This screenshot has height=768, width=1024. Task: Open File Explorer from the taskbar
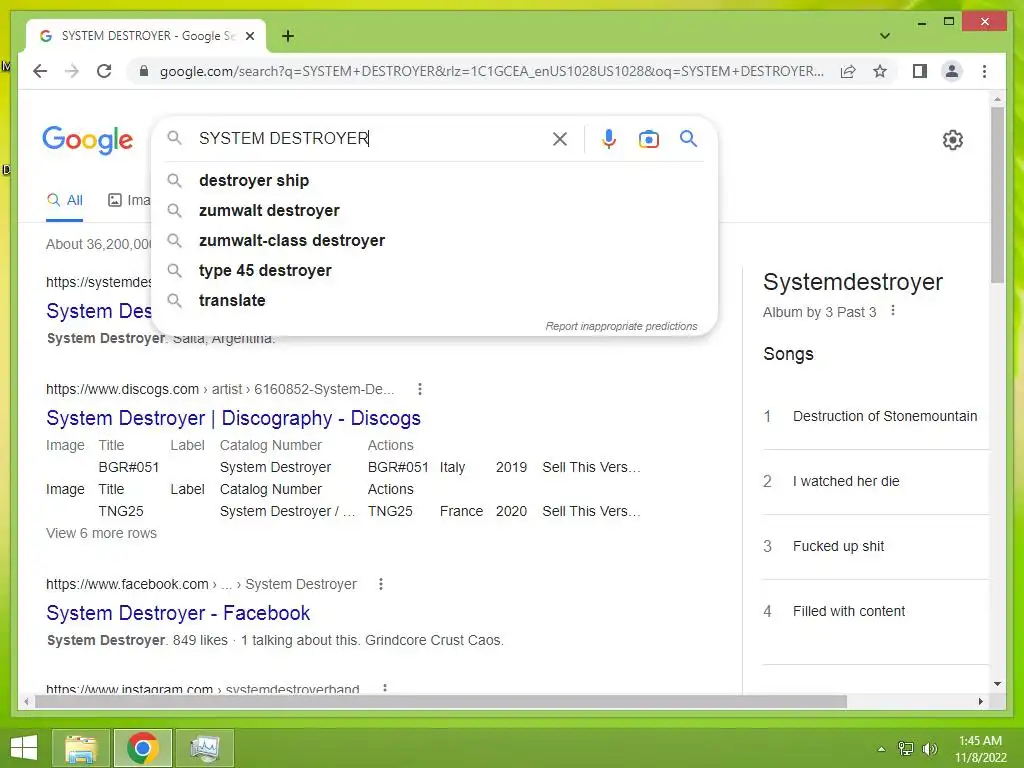click(81, 748)
